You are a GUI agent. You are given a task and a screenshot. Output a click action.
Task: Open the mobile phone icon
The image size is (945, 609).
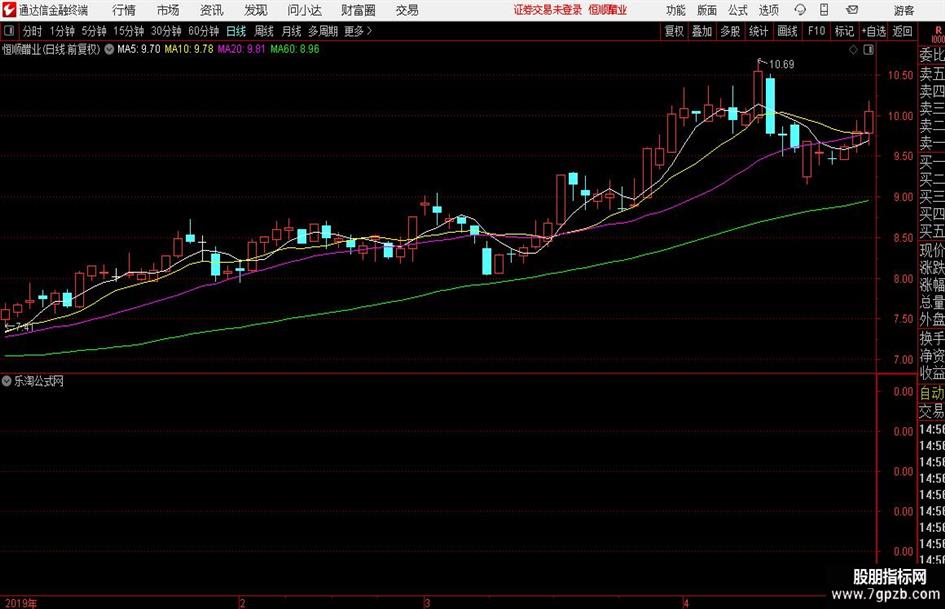click(824, 10)
